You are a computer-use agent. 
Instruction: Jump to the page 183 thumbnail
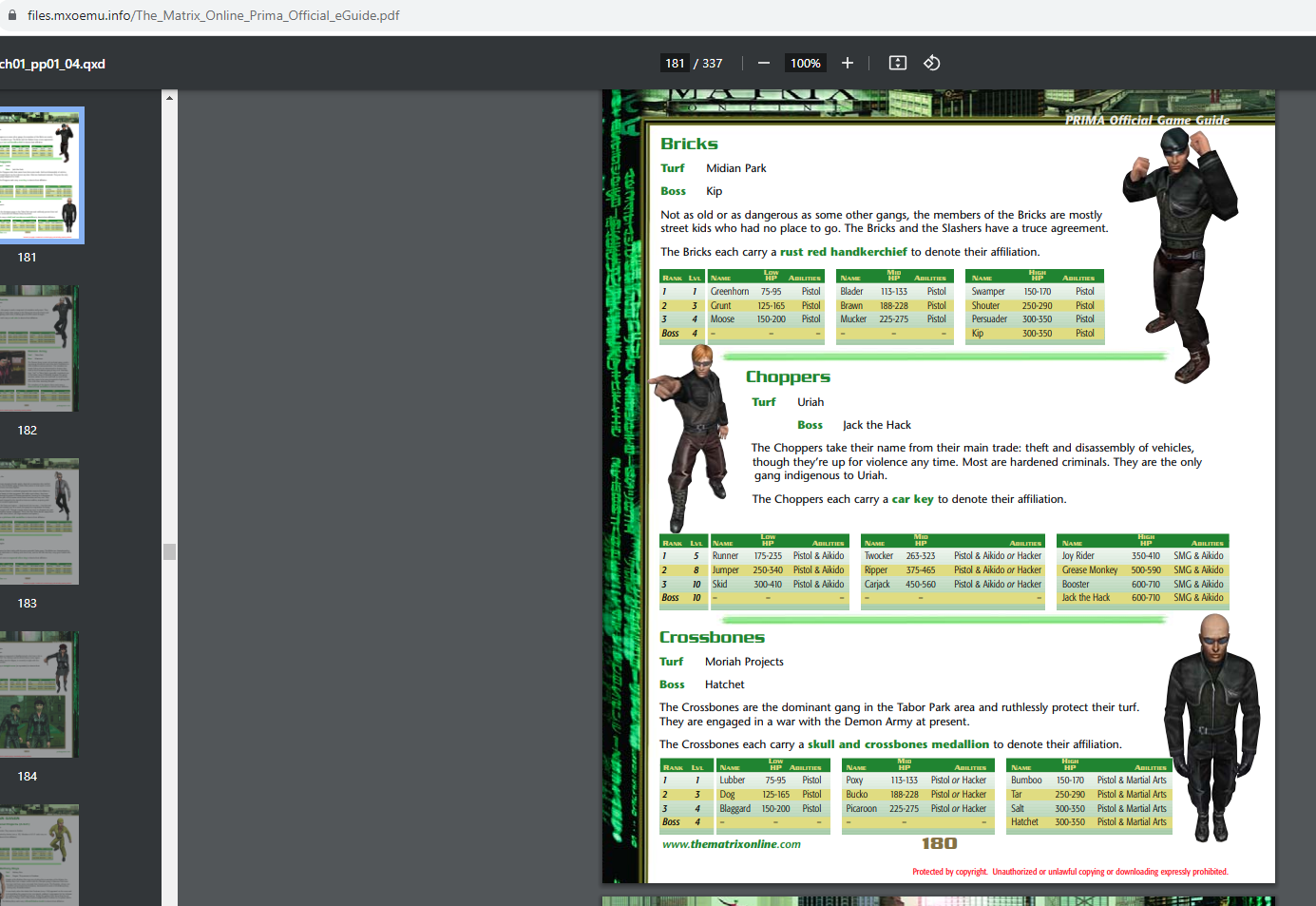38,521
